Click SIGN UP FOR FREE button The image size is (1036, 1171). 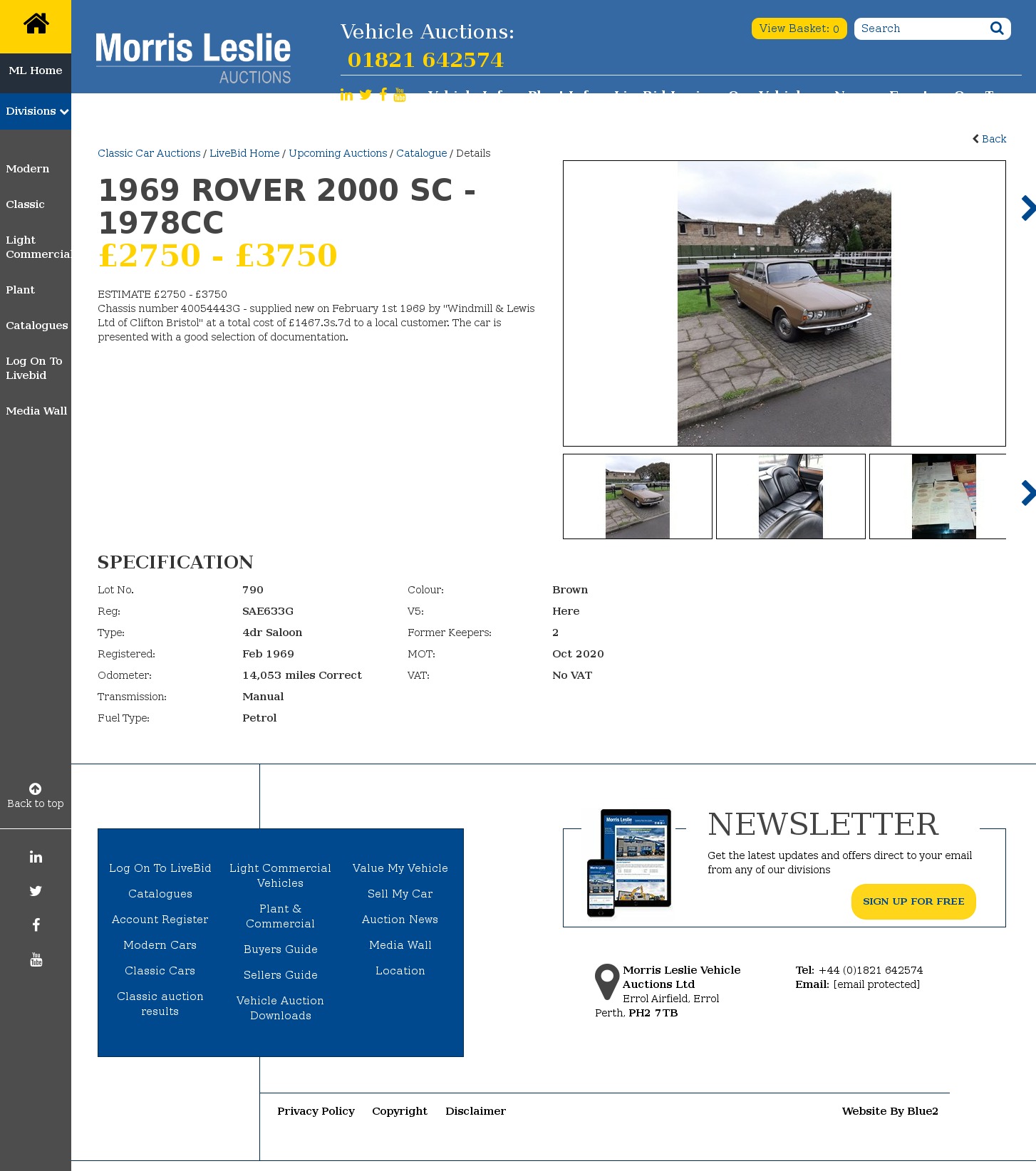pyautogui.click(x=913, y=902)
